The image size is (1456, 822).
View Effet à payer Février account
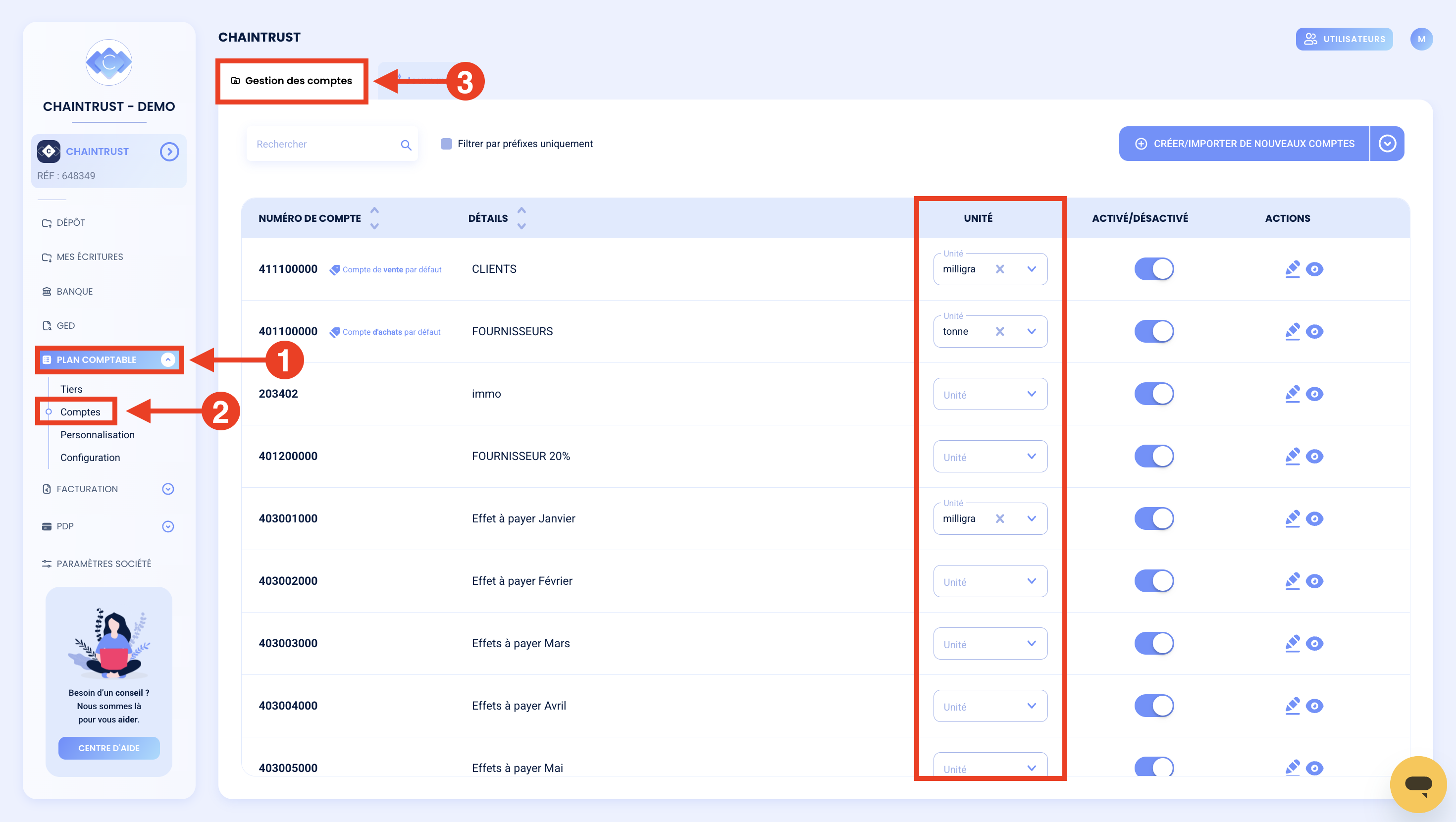pyautogui.click(x=1314, y=581)
